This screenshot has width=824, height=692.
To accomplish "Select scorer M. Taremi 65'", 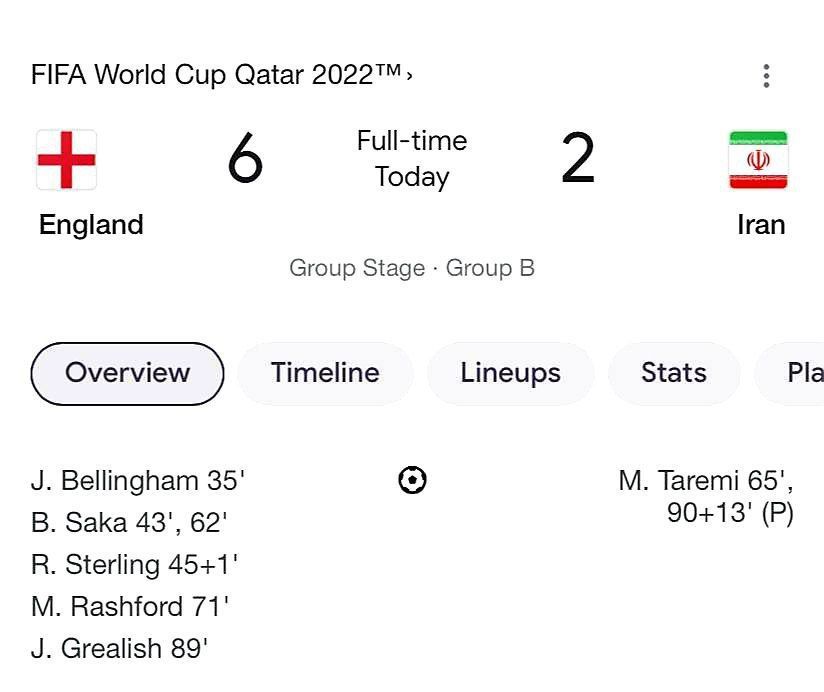I will (706, 481).
